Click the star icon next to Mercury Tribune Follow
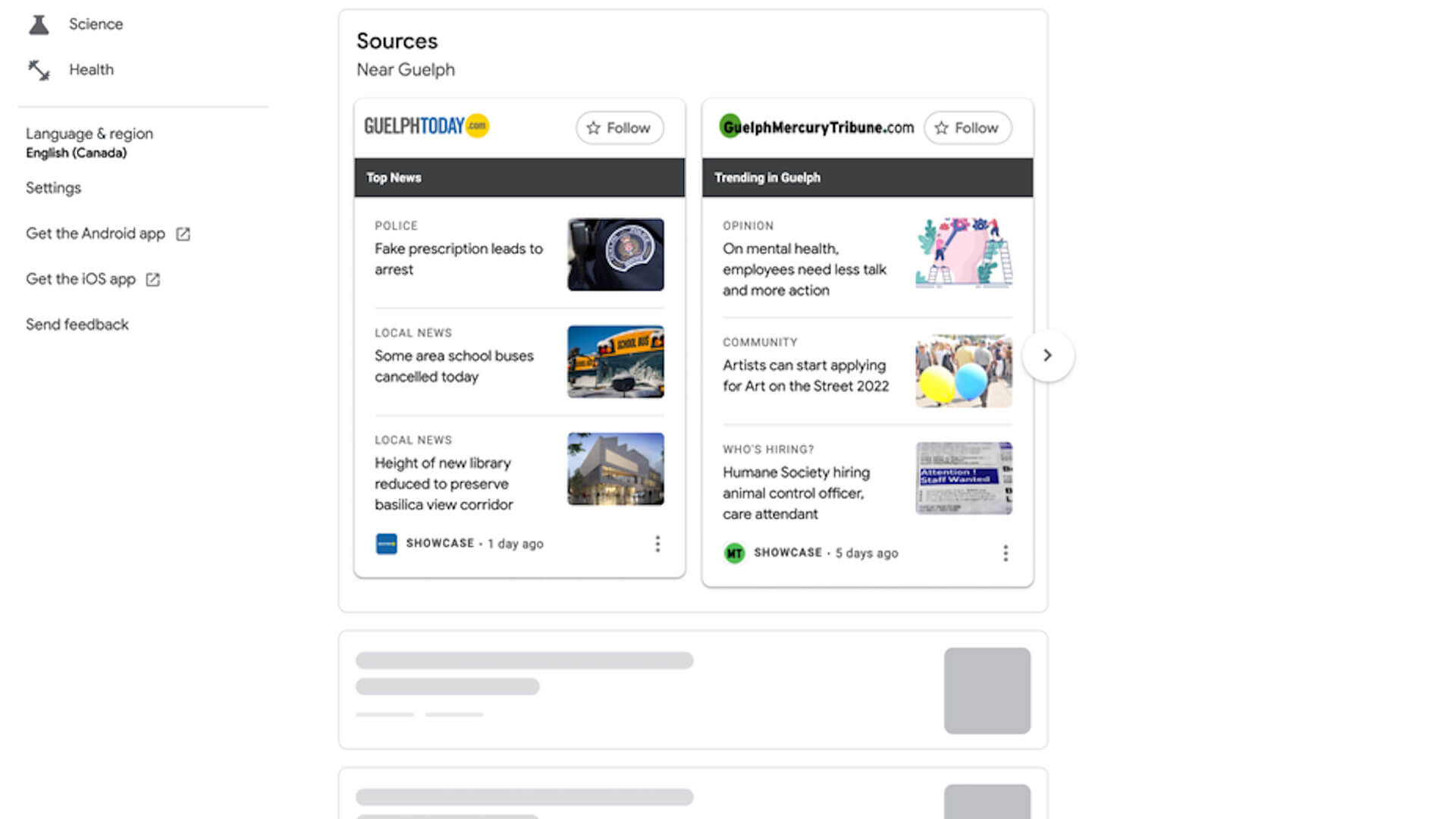 click(942, 127)
